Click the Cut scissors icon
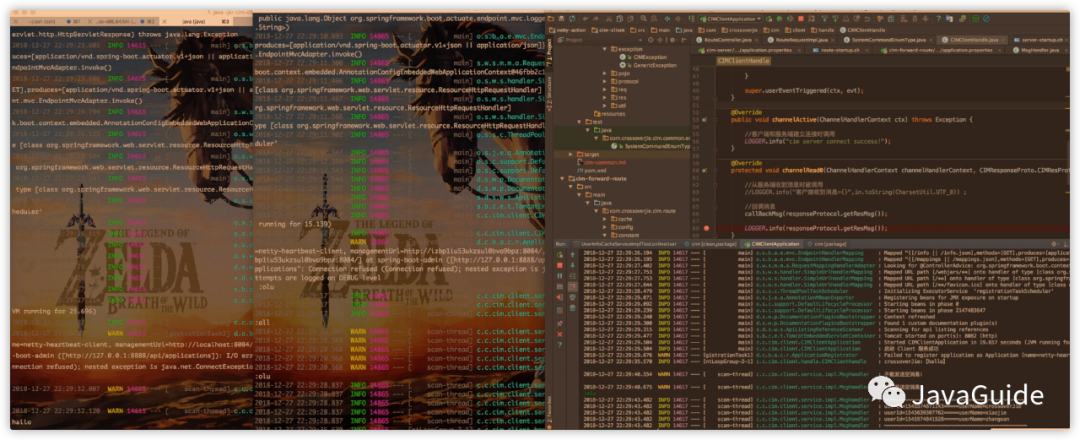1080x440 pixels. (x=609, y=19)
